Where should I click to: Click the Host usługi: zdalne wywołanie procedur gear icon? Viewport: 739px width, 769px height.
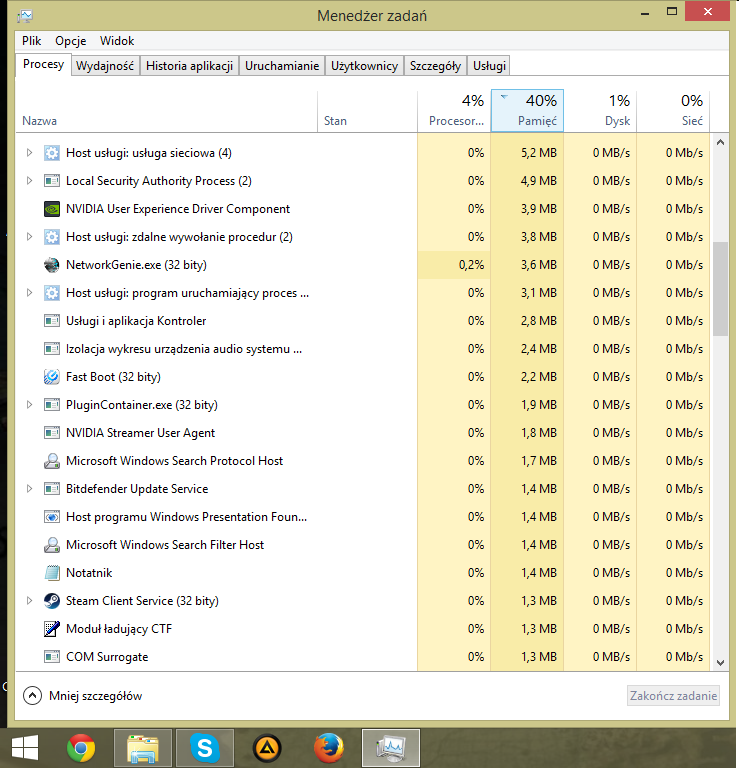point(52,237)
